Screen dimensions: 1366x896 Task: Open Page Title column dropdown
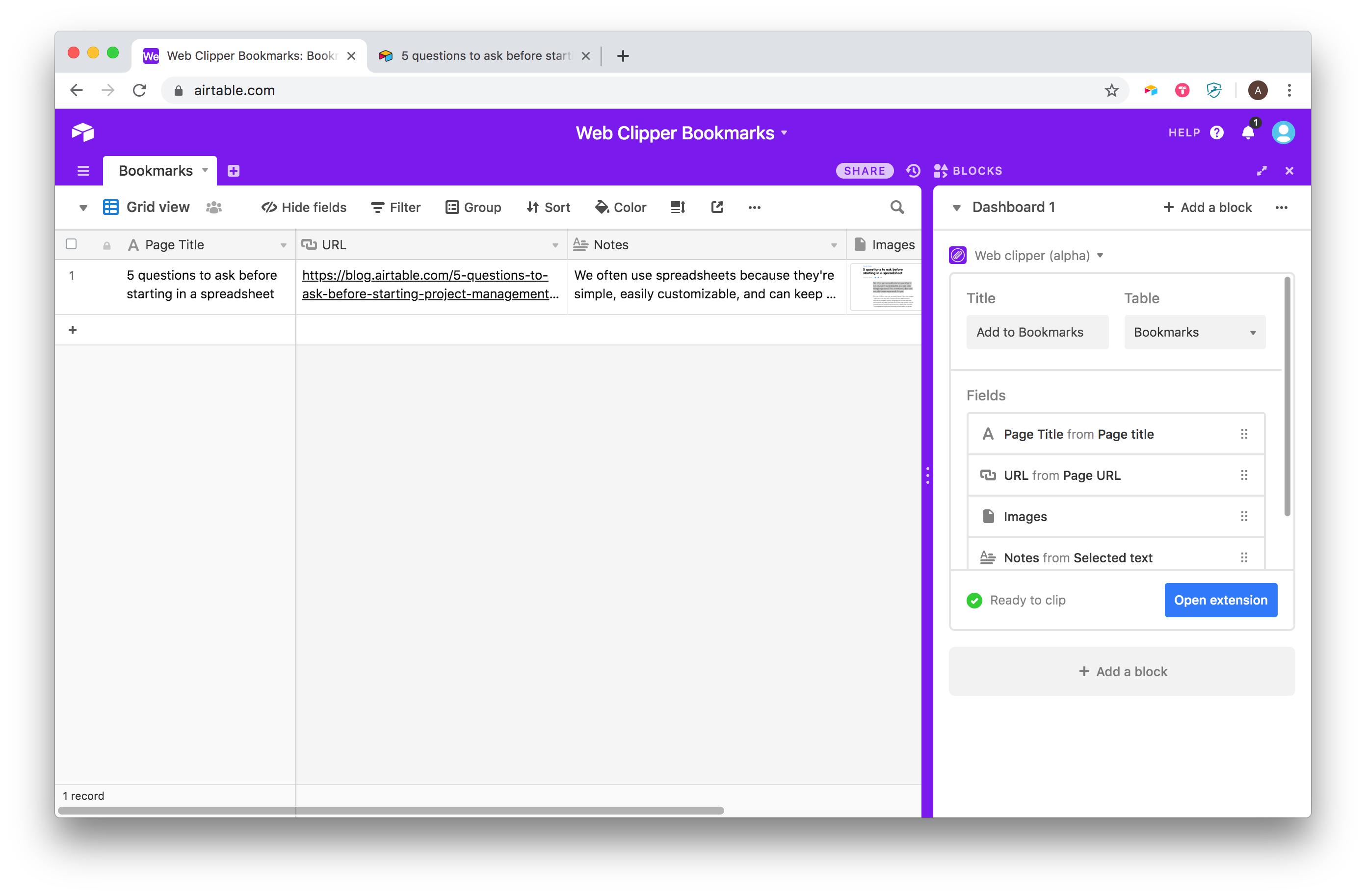click(x=283, y=245)
